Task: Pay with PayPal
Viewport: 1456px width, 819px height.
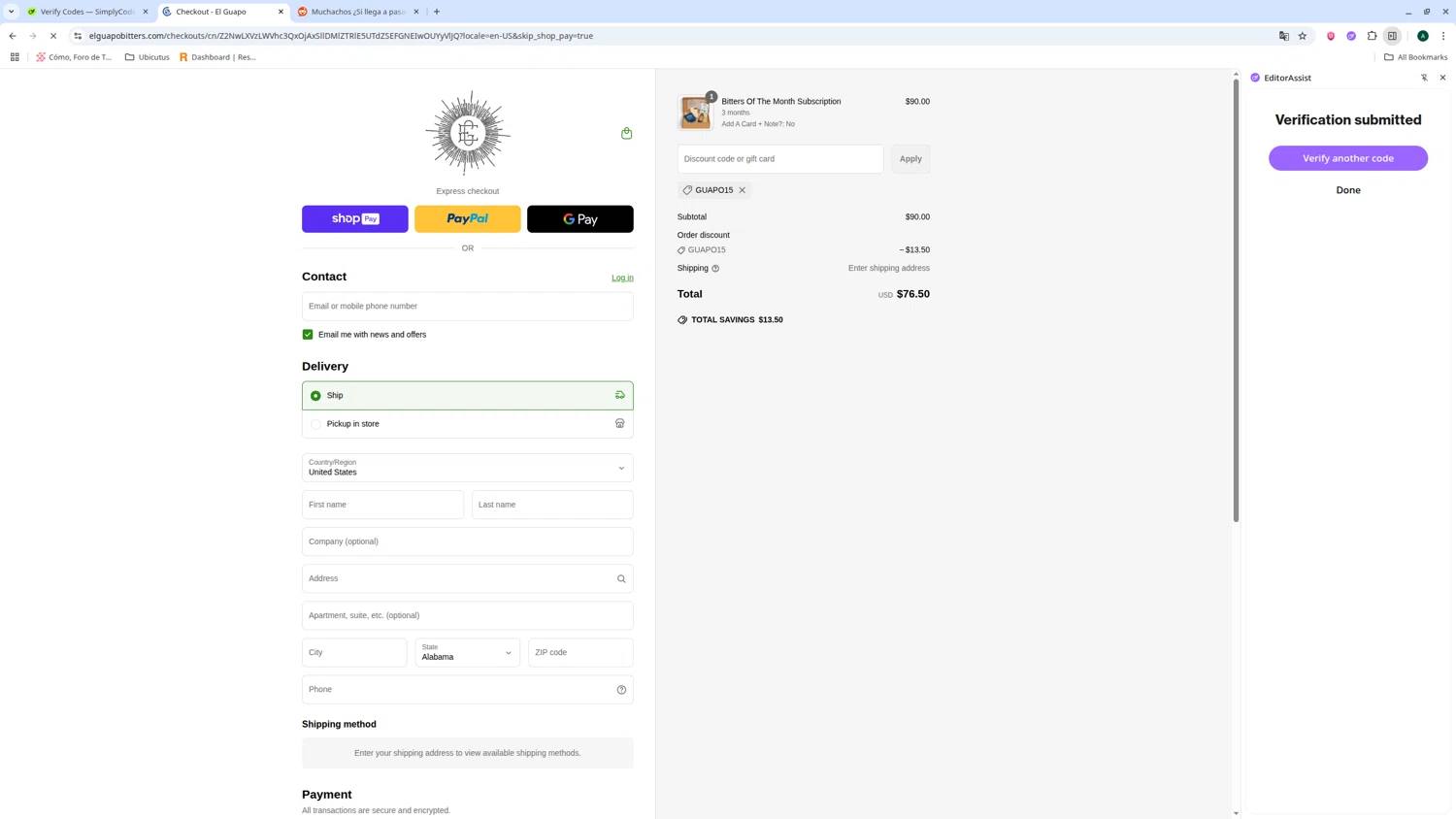Action: click(468, 219)
